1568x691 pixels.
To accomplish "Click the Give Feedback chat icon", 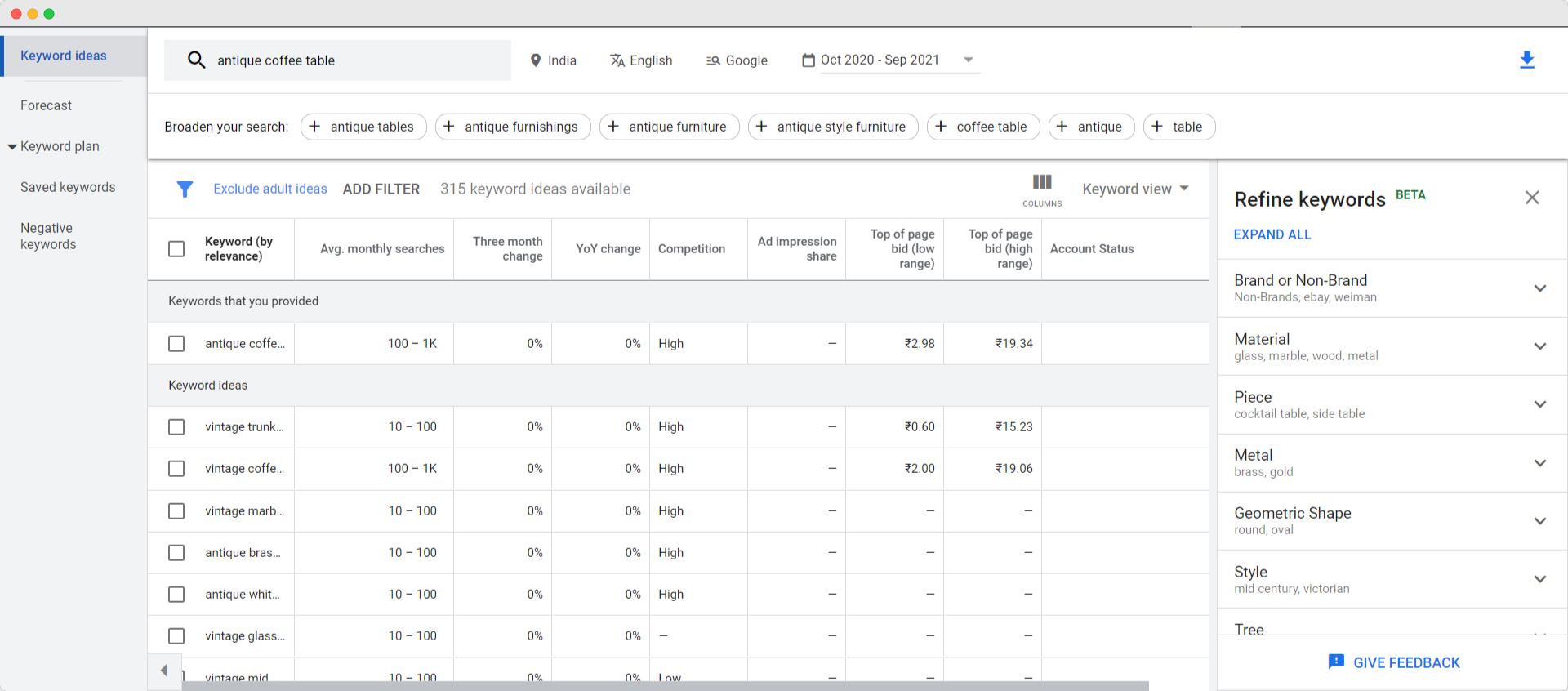I will click(x=1336, y=662).
